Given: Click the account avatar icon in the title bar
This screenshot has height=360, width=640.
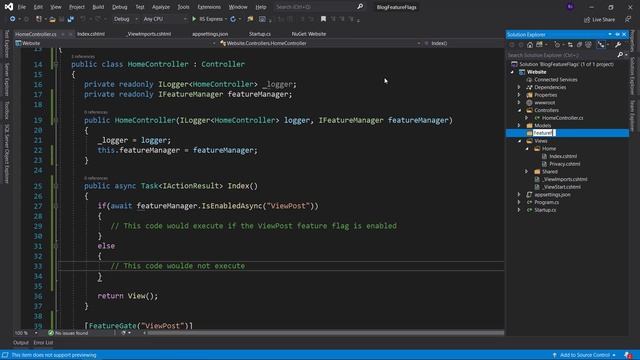Looking at the screenshot, I should tap(571, 7).
